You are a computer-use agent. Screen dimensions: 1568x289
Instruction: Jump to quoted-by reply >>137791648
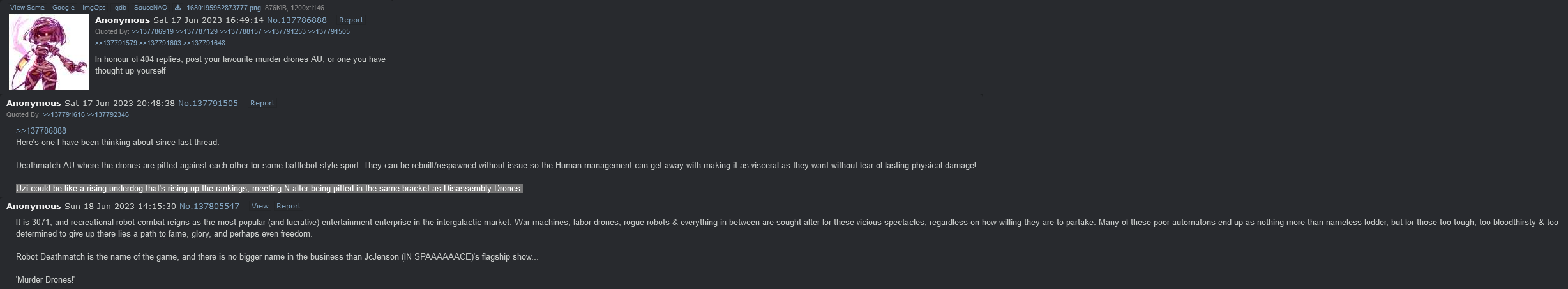pyautogui.click(x=204, y=43)
